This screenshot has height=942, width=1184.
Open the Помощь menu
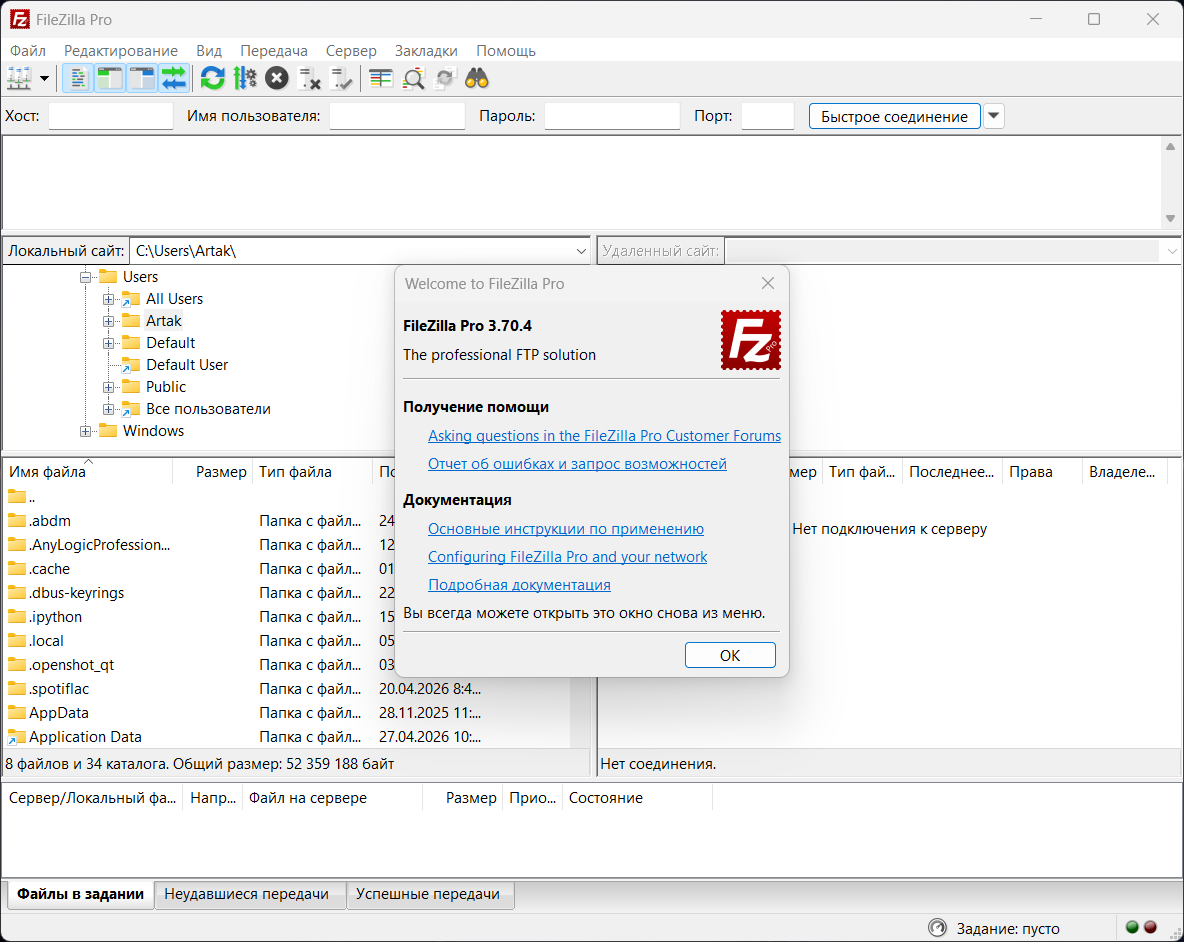pyautogui.click(x=506, y=51)
